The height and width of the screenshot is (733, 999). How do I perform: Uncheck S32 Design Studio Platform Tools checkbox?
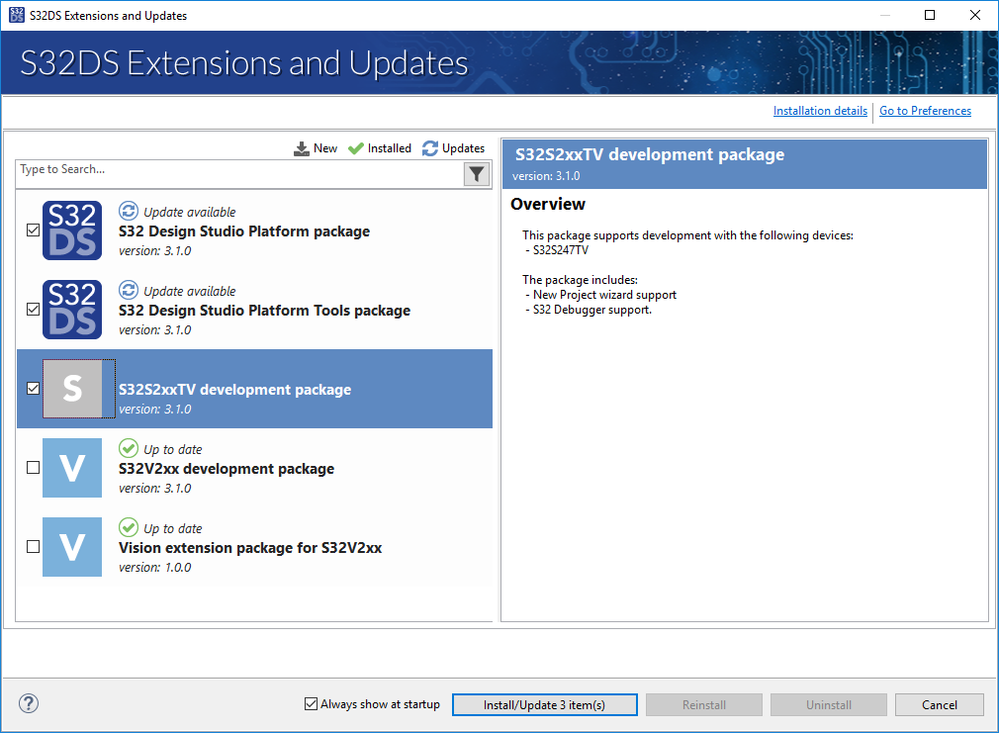[33, 309]
